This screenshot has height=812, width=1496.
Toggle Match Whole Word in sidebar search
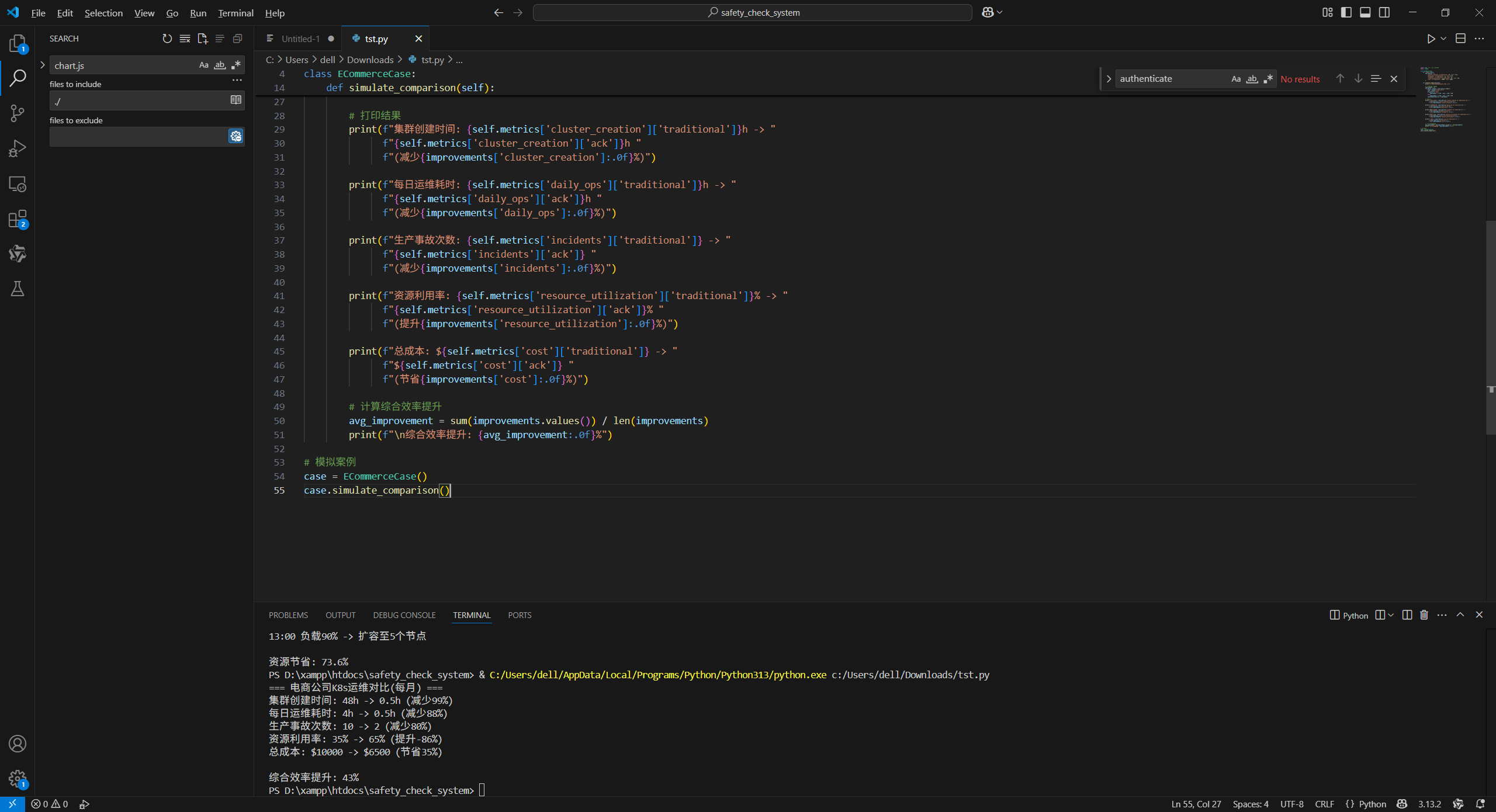pos(220,65)
